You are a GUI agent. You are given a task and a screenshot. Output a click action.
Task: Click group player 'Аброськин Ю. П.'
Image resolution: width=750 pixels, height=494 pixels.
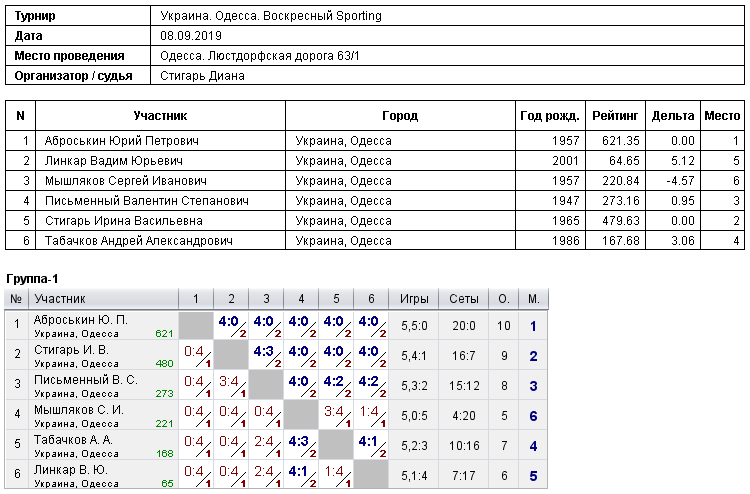[x=80, y=320]
